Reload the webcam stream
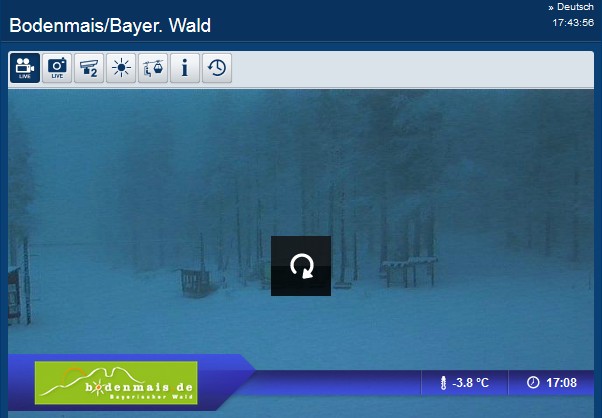602x418 pixels. pos(301,266)
